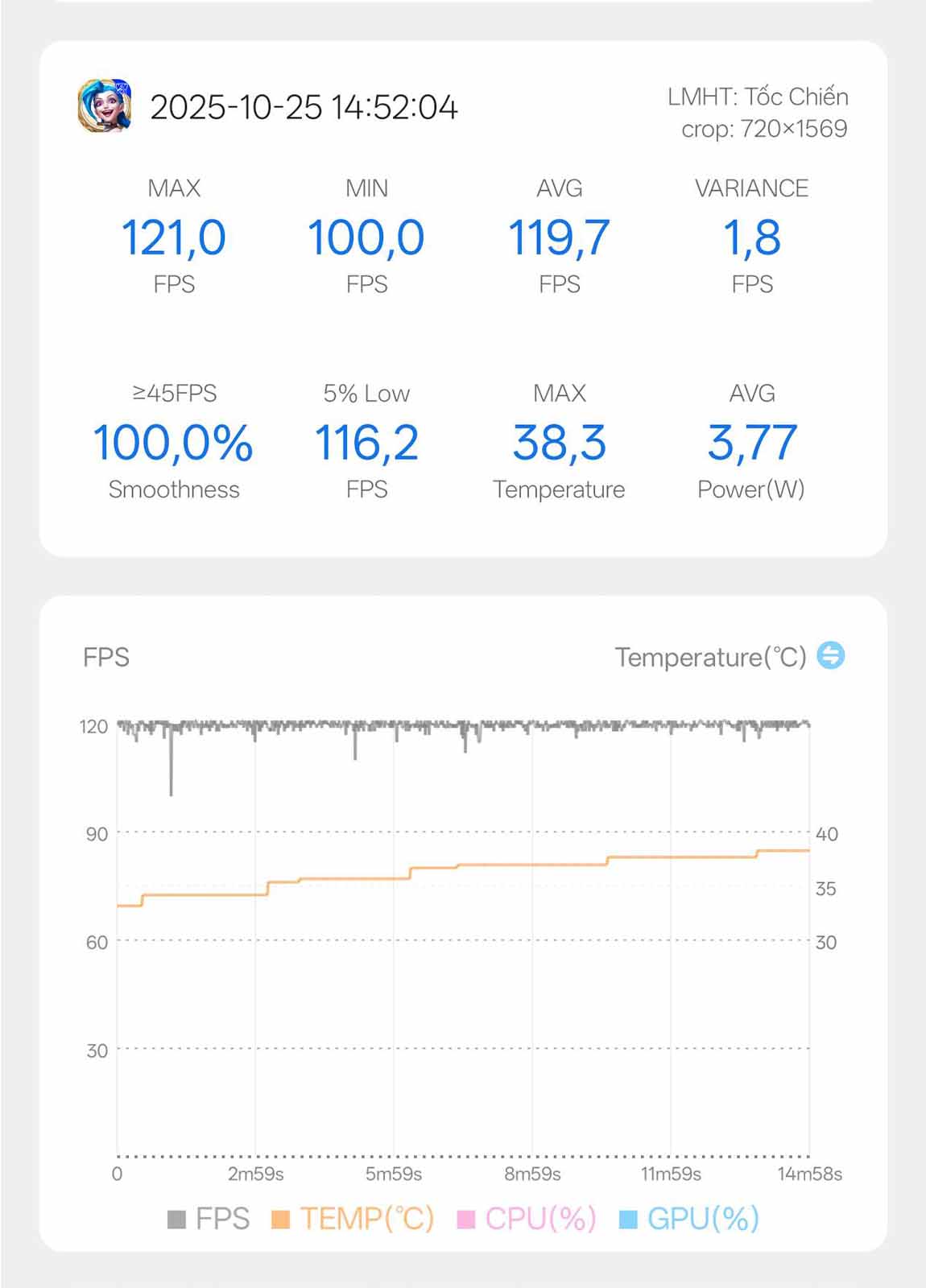The width and height of the screenshot is (926, 1288).
Task: Select the MIN 100,0 FPS stat
Action: click(366, 236)
